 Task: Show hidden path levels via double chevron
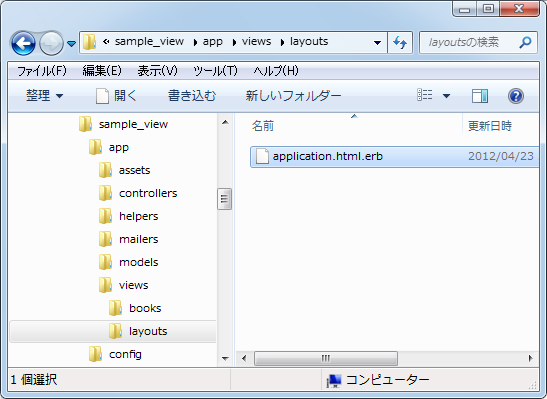click(106, 42)
